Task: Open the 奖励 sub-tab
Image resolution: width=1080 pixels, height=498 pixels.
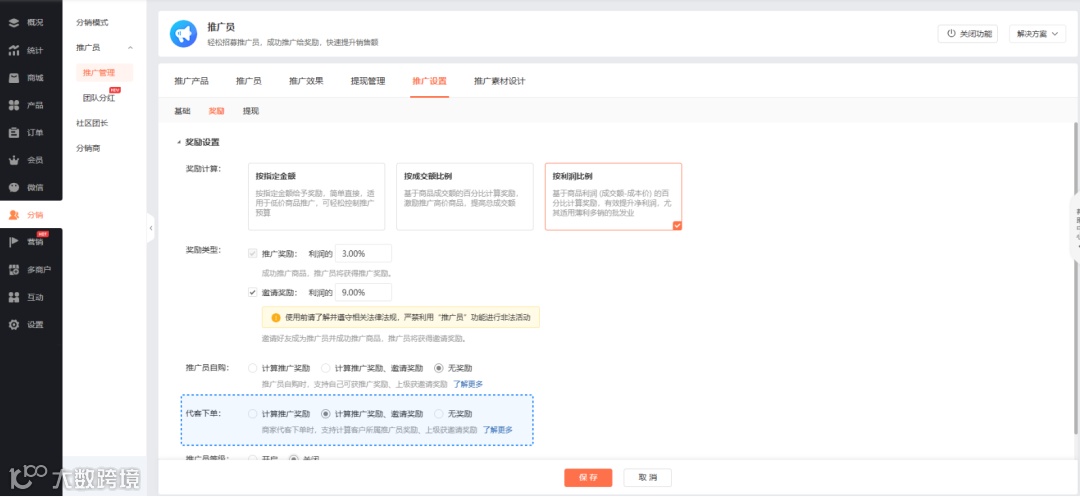Action: (x=216, y=111)
